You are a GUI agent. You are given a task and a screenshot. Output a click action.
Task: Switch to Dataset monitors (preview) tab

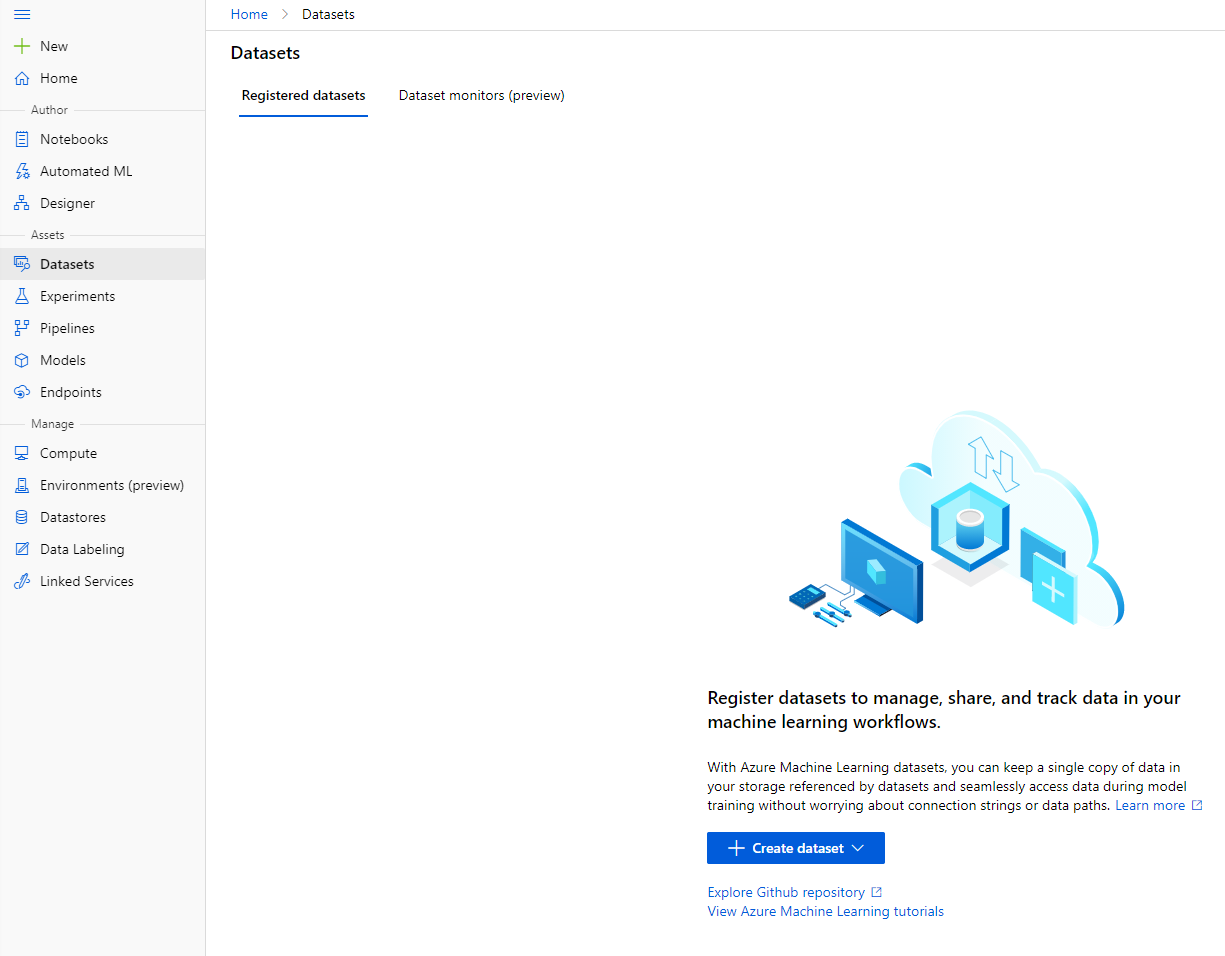coord(481,96)
